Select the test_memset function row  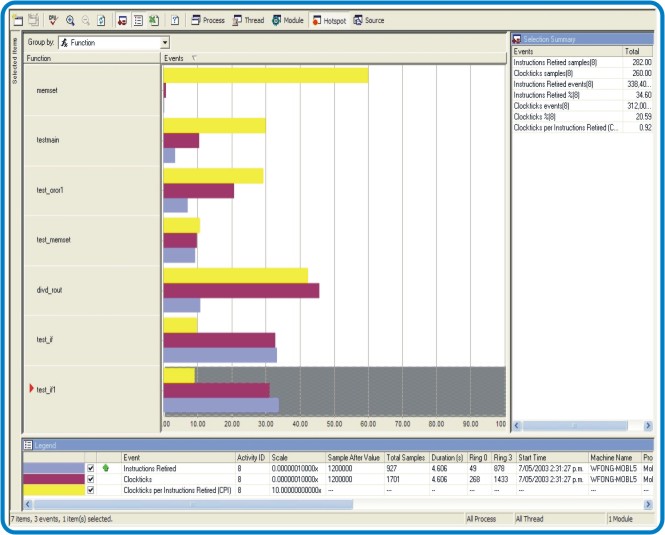coord(92,240)
